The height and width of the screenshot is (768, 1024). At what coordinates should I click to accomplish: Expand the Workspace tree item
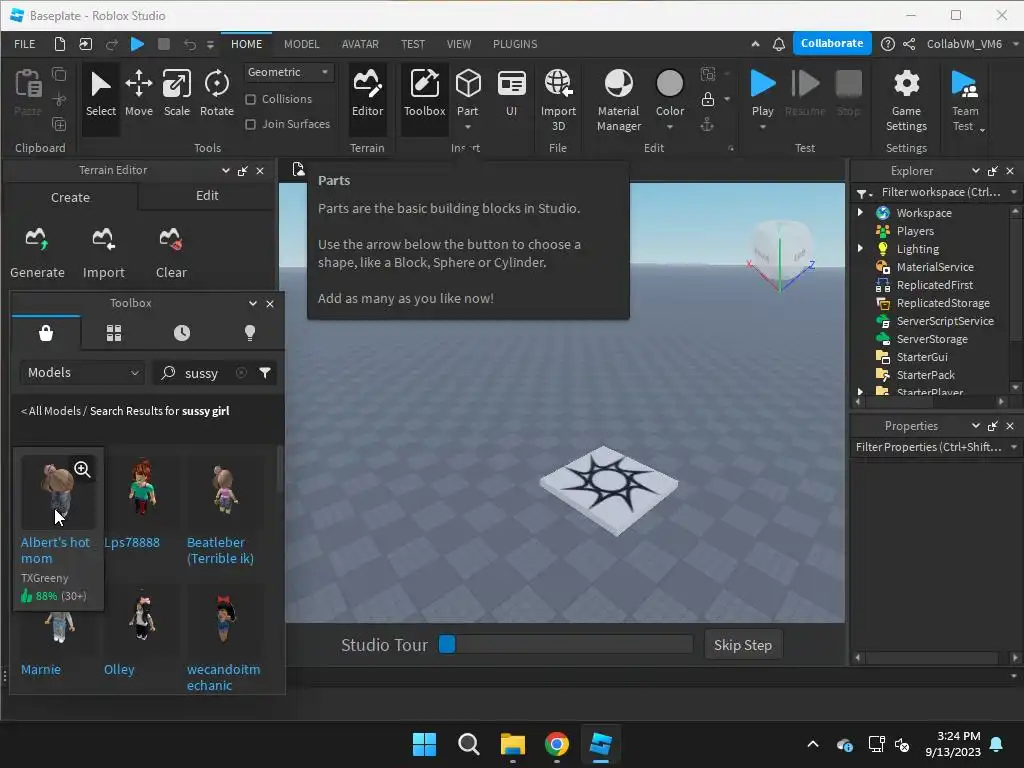tap(860, 212)
